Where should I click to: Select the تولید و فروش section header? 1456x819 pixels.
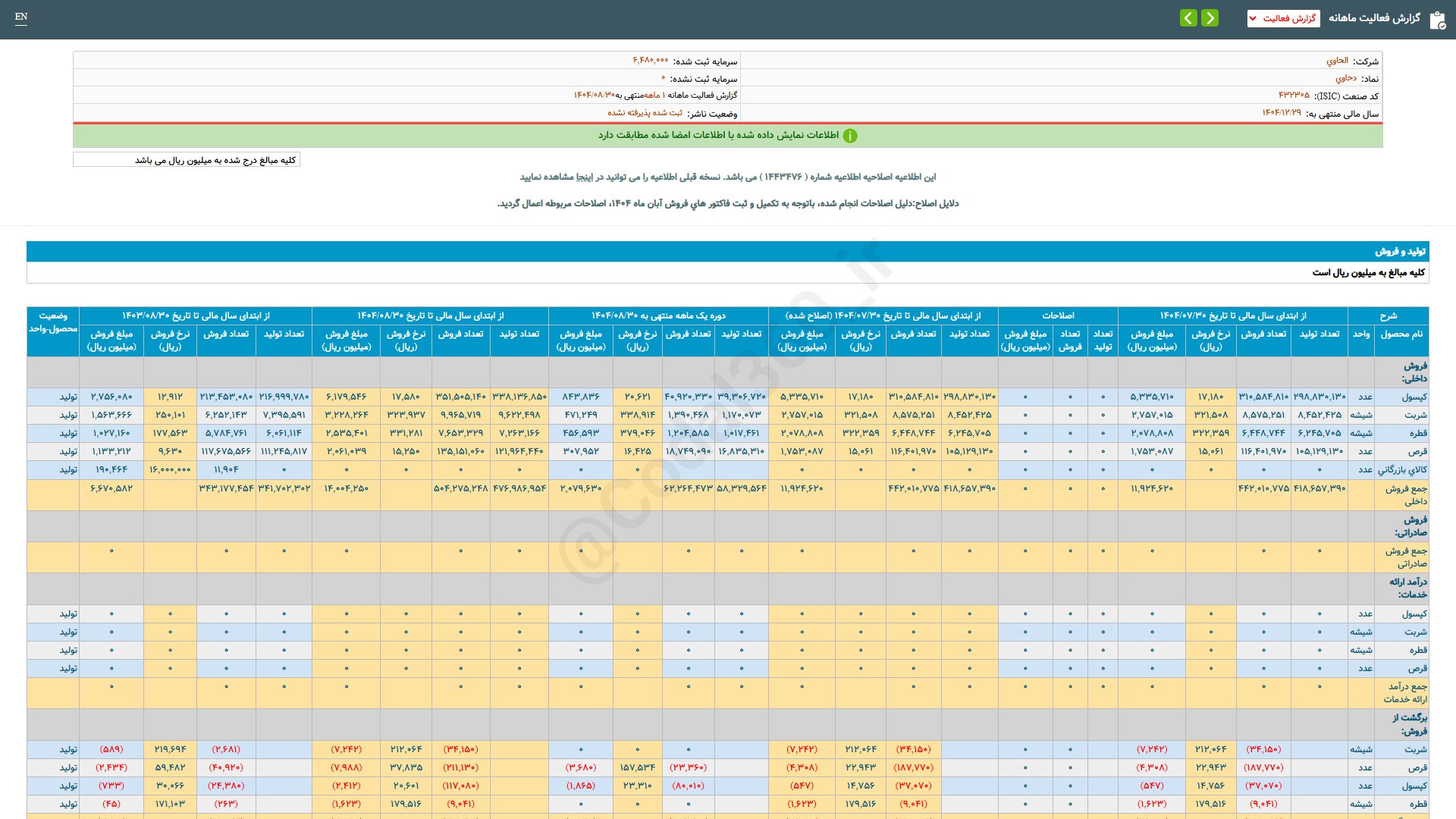pyautogui.click(x=1400, y=251)
